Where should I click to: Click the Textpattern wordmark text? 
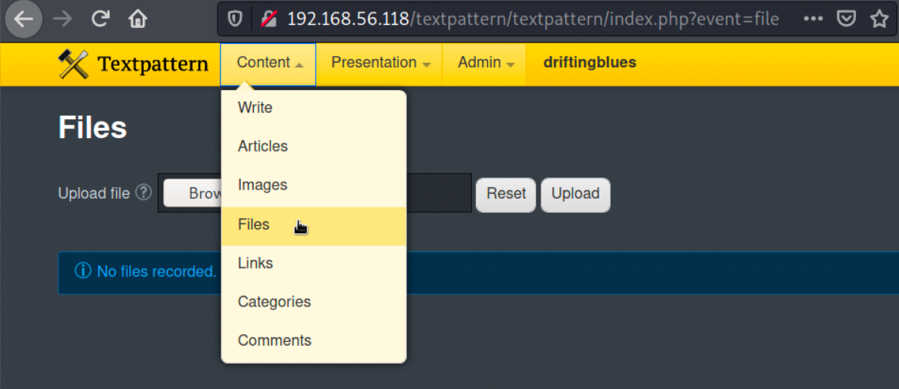153,64
